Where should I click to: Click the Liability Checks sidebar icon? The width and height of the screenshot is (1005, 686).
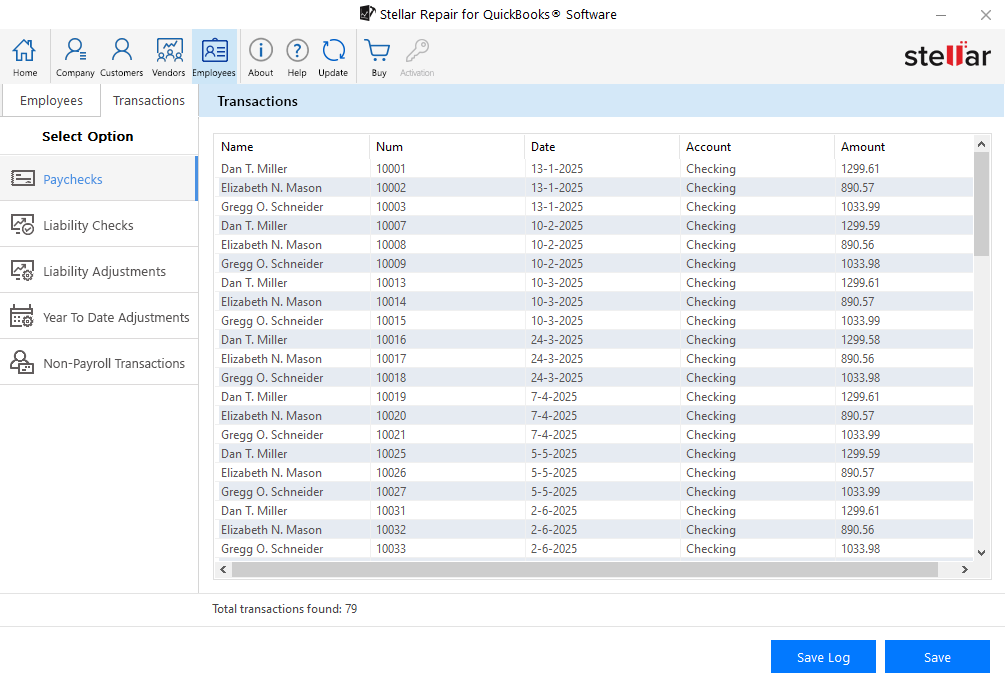[x=22, y=224]
